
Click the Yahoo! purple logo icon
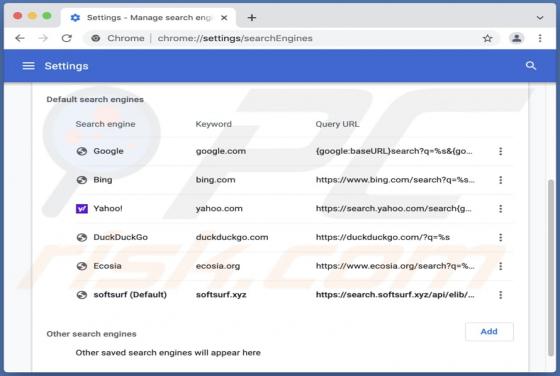[x=82, y=209]
